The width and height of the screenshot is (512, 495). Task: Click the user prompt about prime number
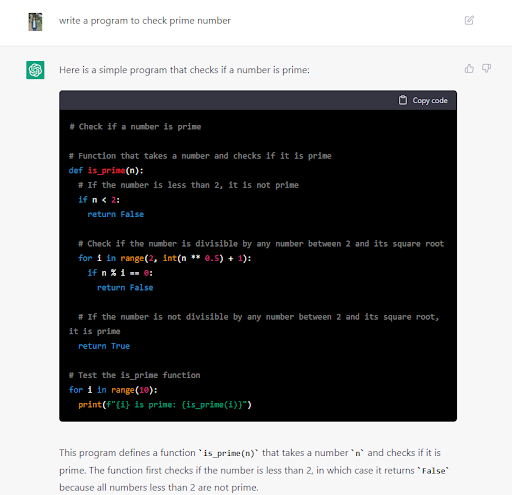pos(145,21)
